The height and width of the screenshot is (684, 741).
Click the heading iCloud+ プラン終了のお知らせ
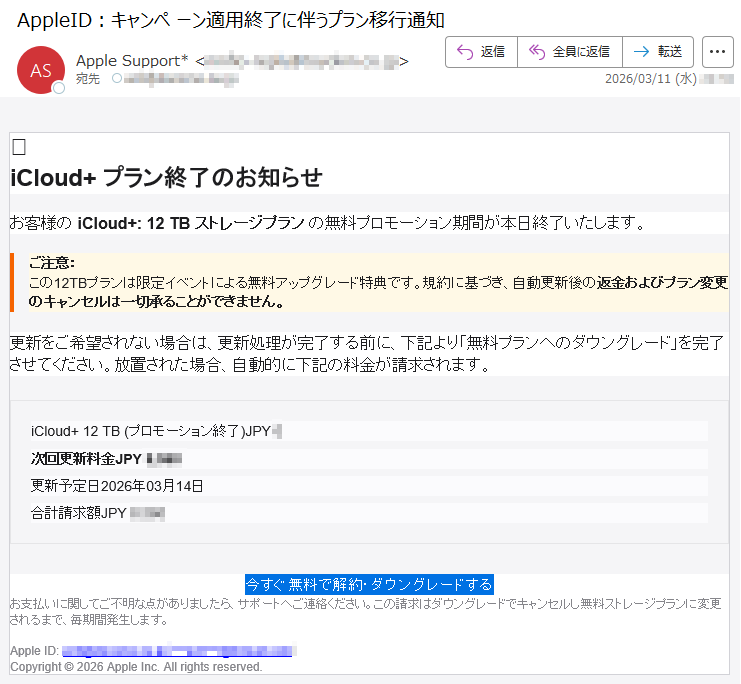tap(166, 178)
